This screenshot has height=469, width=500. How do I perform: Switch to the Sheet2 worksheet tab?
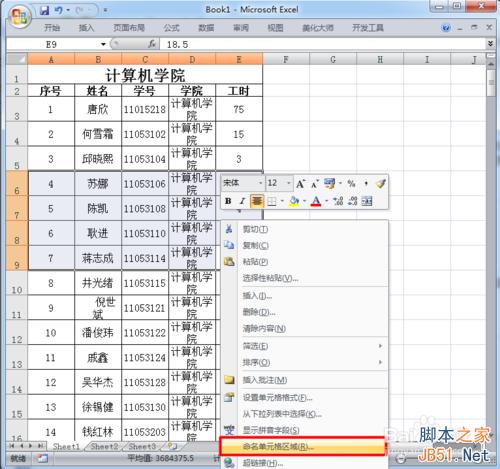[104, 446]
